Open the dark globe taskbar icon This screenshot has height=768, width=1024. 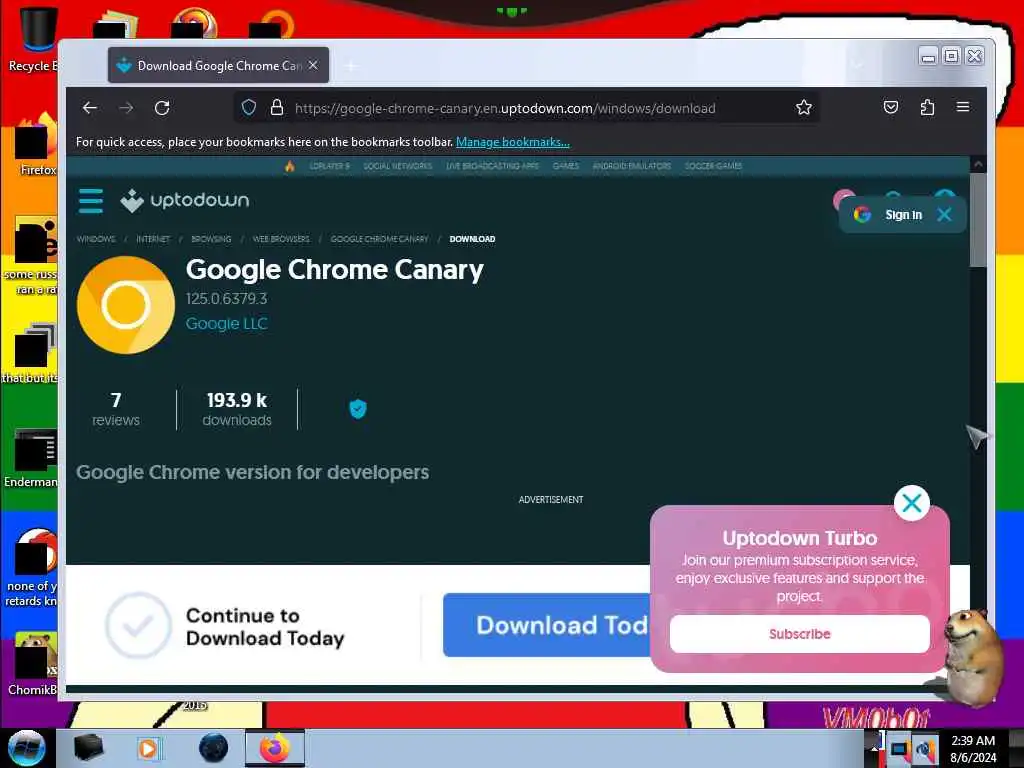tap(214, 748)
